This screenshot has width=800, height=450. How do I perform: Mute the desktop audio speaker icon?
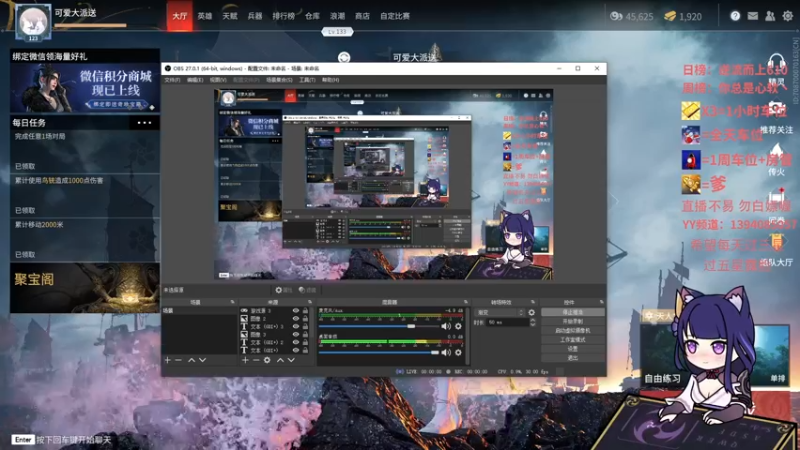click(446, 352)
